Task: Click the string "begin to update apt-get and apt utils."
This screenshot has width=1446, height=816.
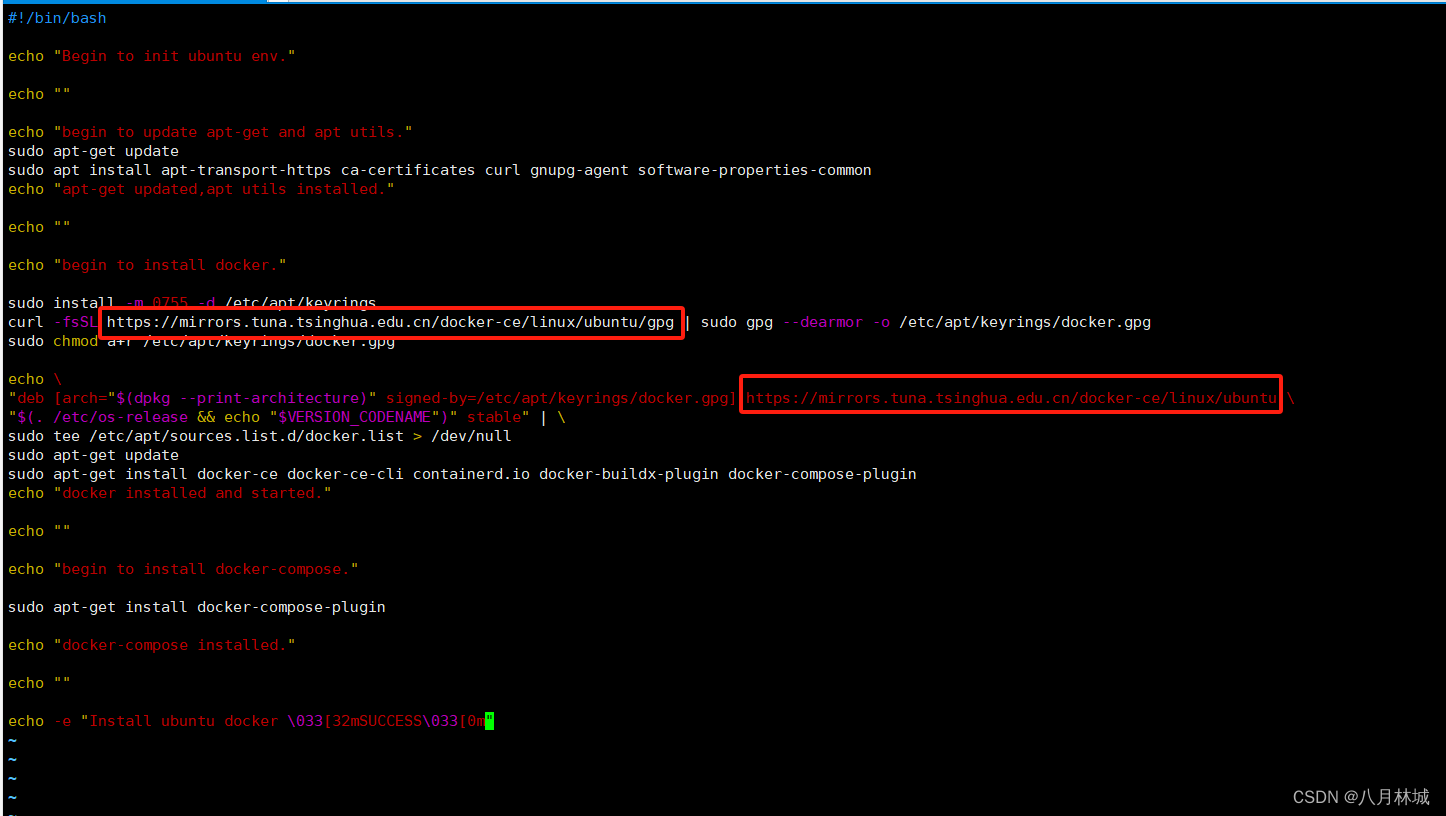Action: tap(233, 132)
